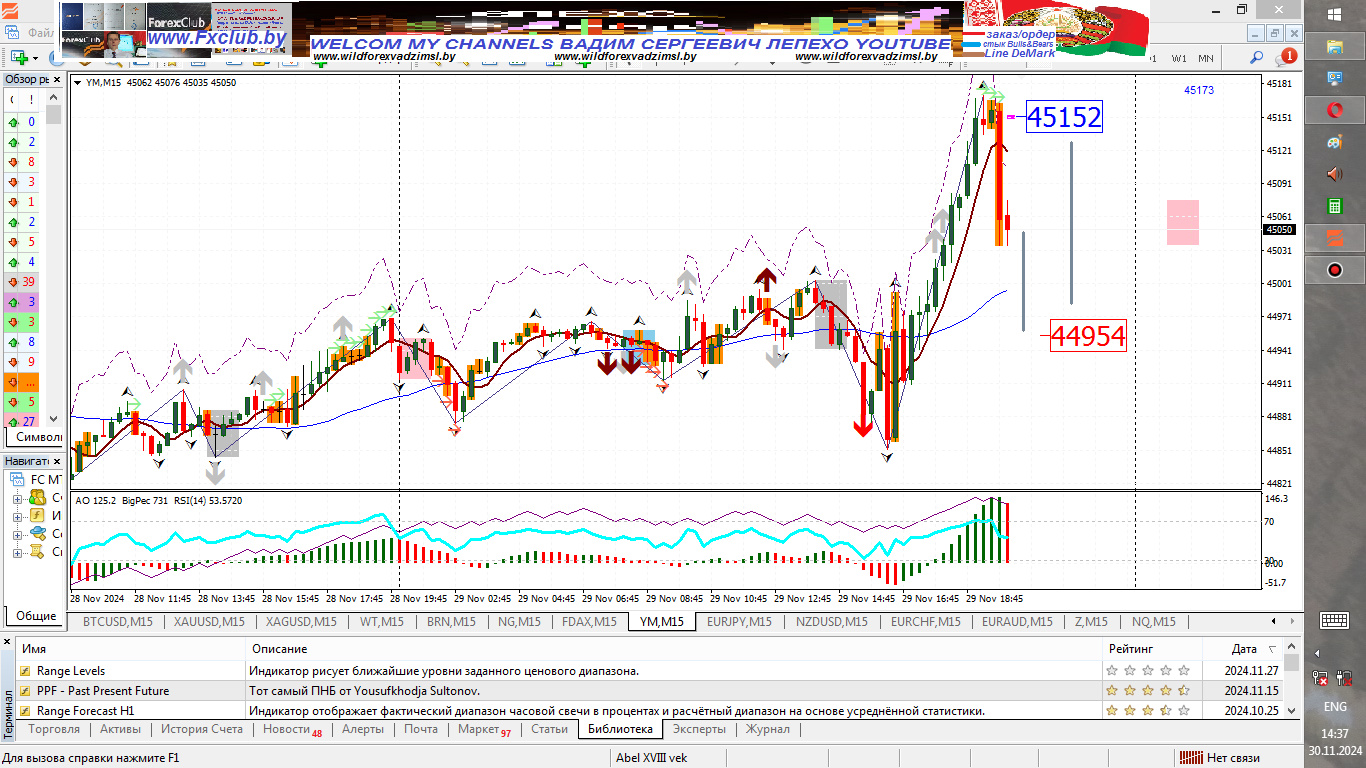Open the Маркет terminal tab
This screenshot has width=1366, height=768.
click(485, 729)
